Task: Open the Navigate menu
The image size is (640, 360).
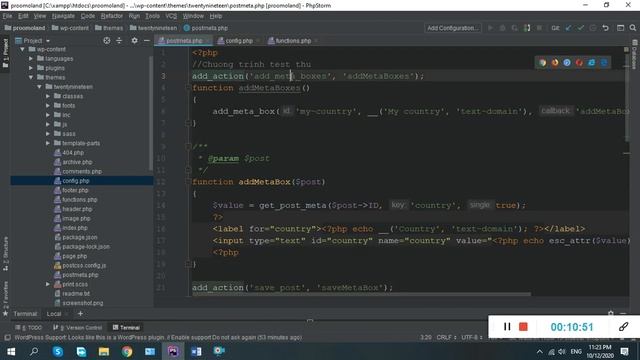Action: click(63, 16)
